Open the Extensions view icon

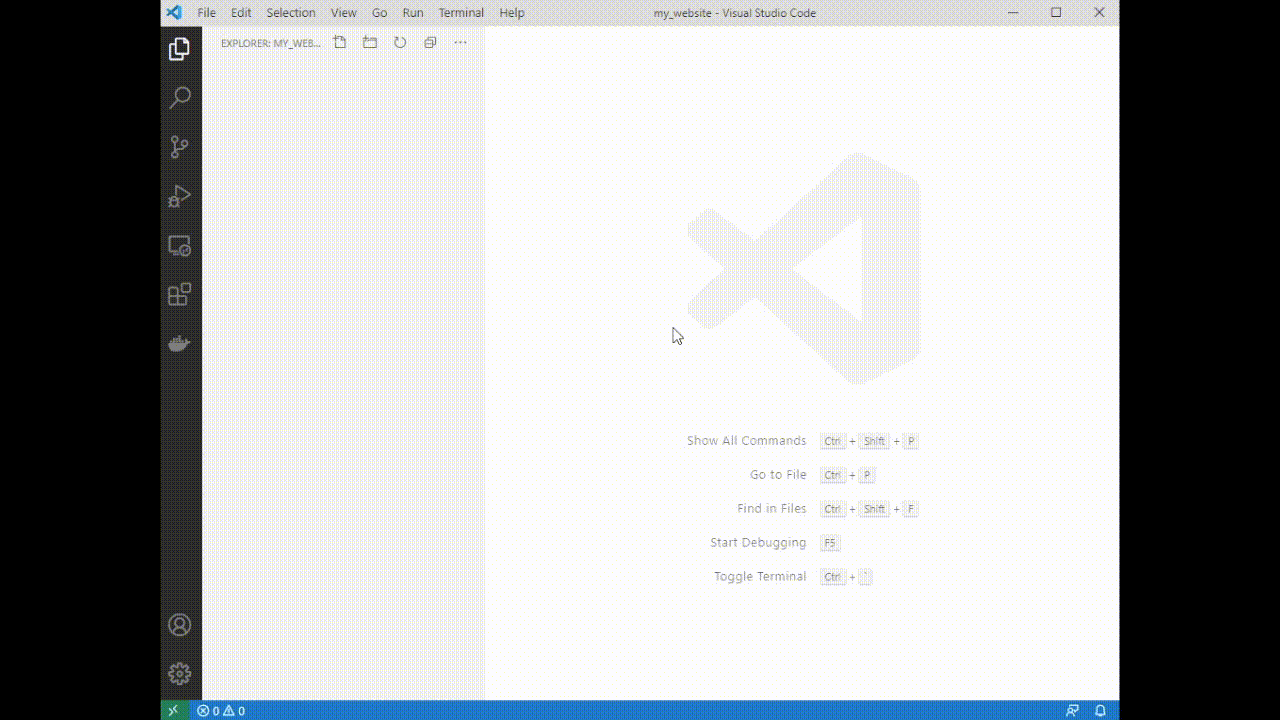pos(179,294)
